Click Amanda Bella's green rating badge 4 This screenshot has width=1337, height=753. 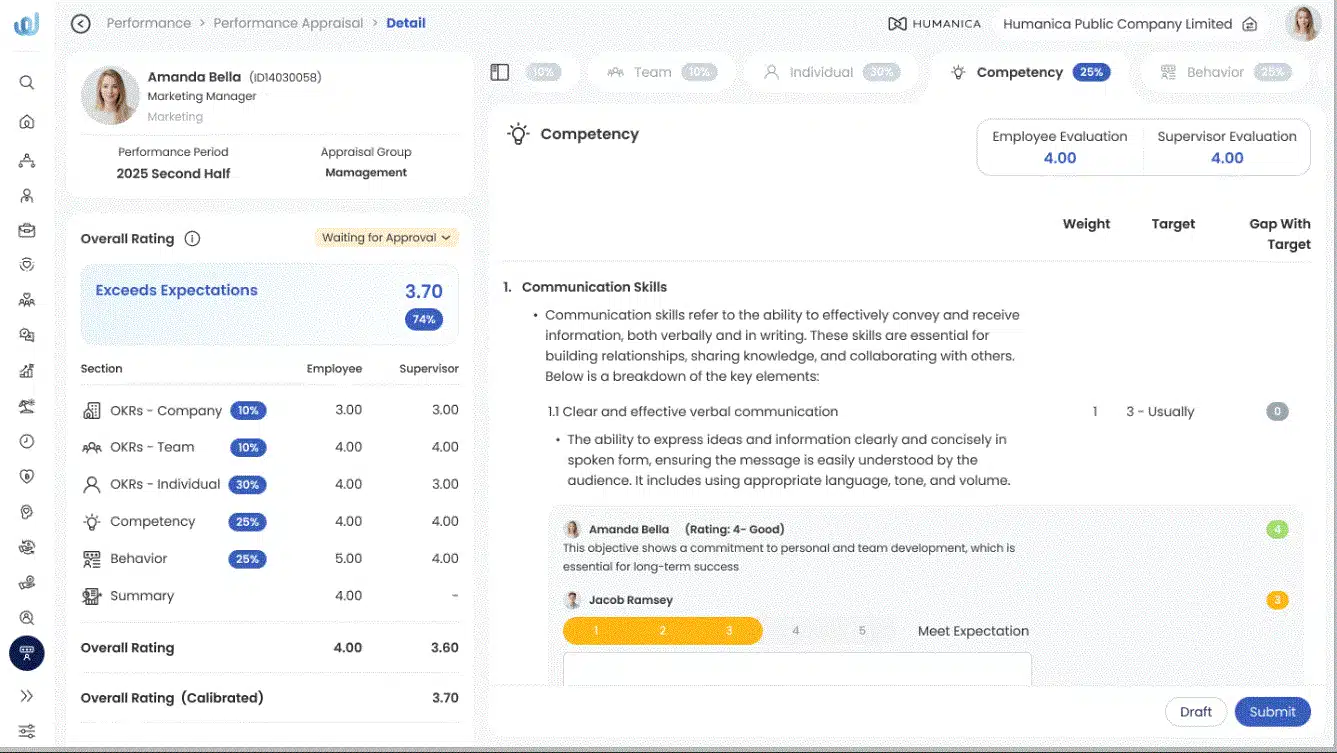tap(1277, 529)
